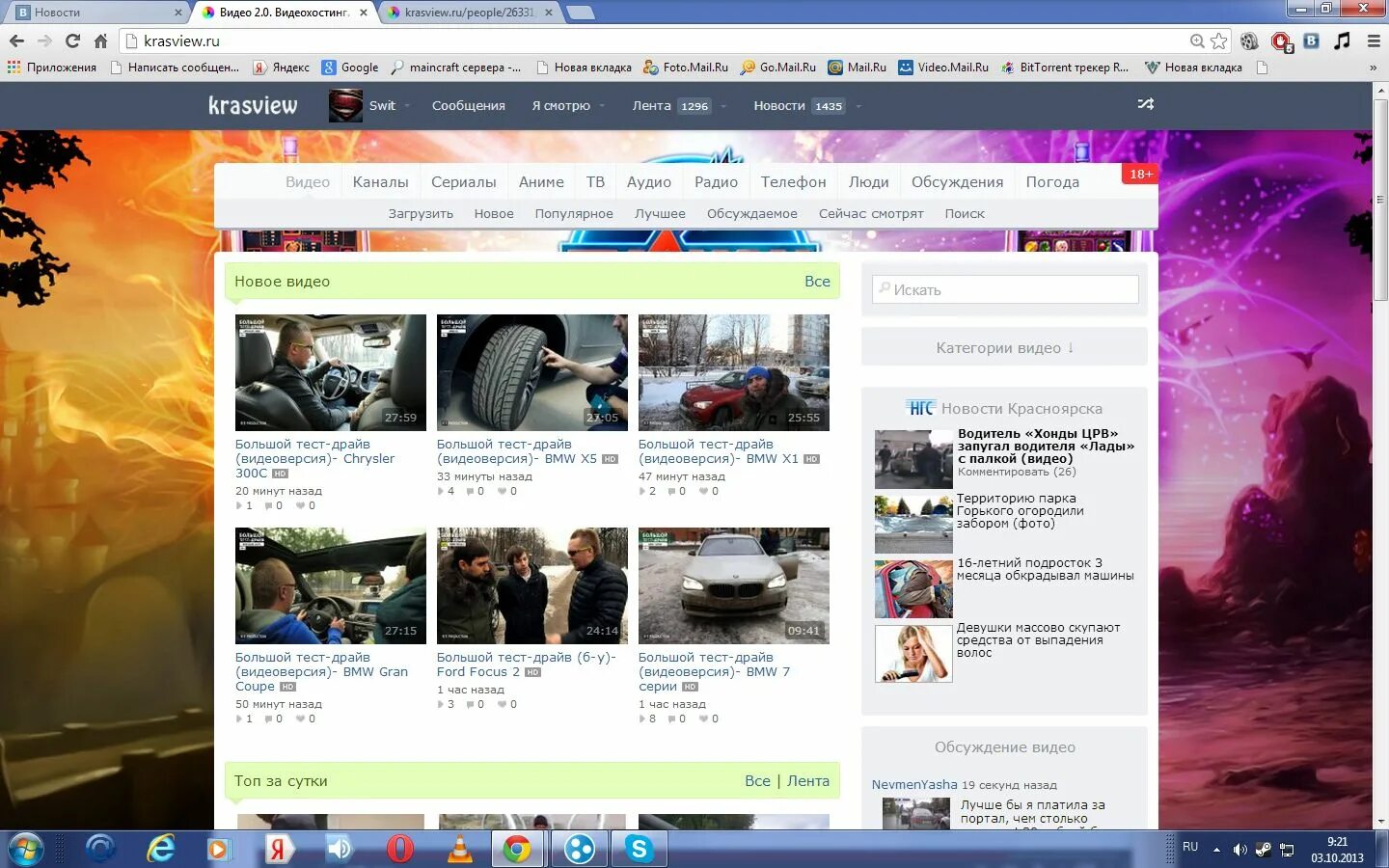
Task: Open the Обсуждения section
Action: click(x=957, y=182)
